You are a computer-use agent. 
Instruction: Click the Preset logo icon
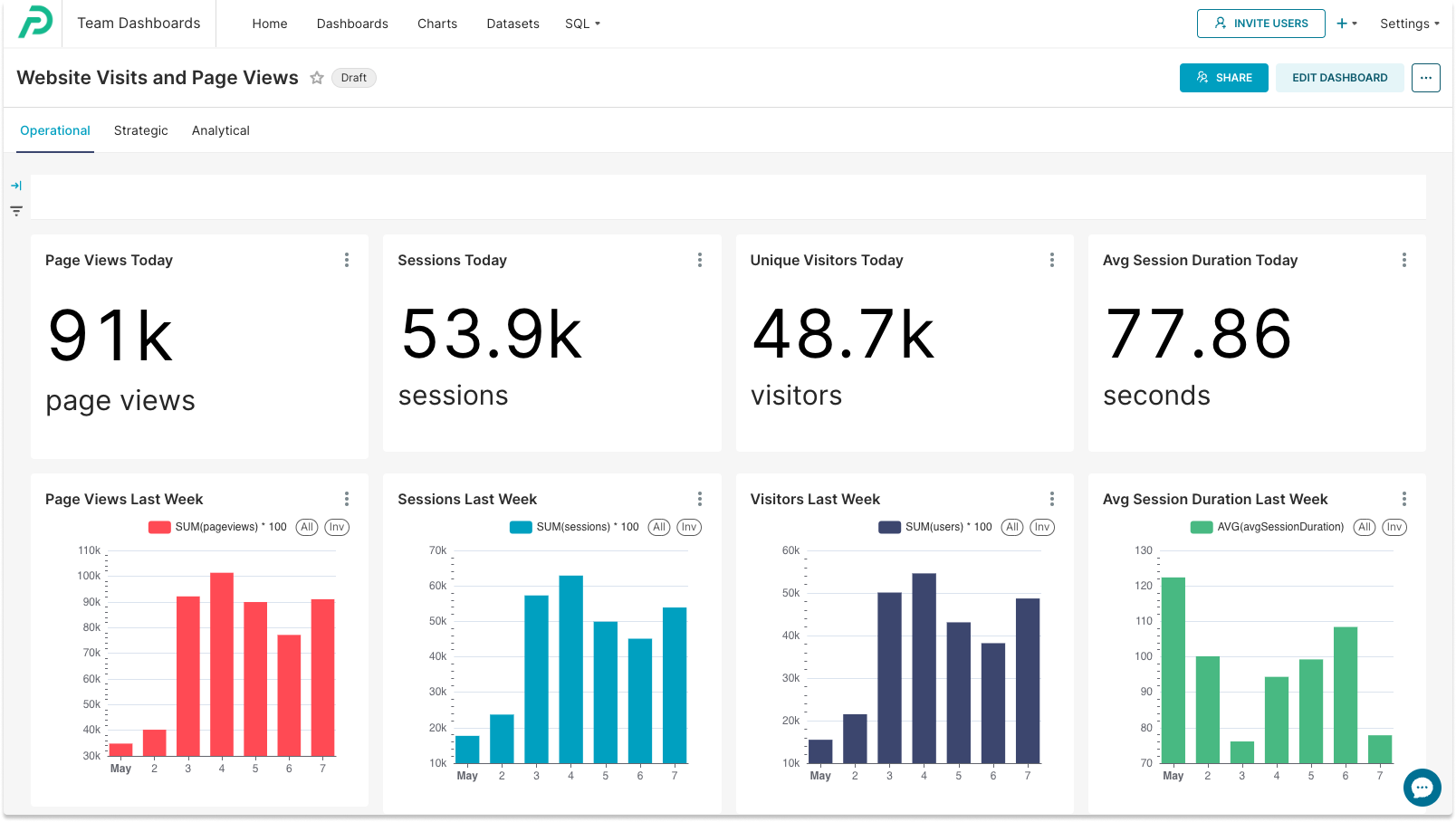coord(36,22)
